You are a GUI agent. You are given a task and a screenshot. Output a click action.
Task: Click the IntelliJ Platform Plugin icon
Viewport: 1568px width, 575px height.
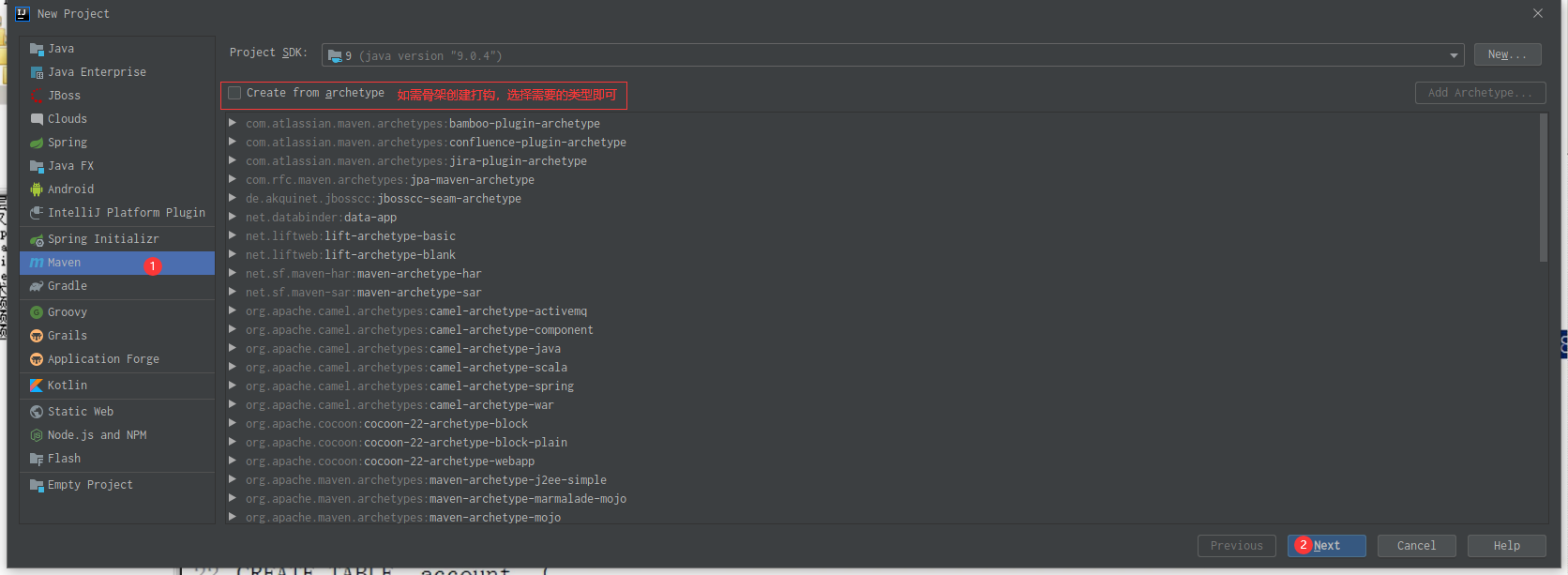(x=37, y=213)
